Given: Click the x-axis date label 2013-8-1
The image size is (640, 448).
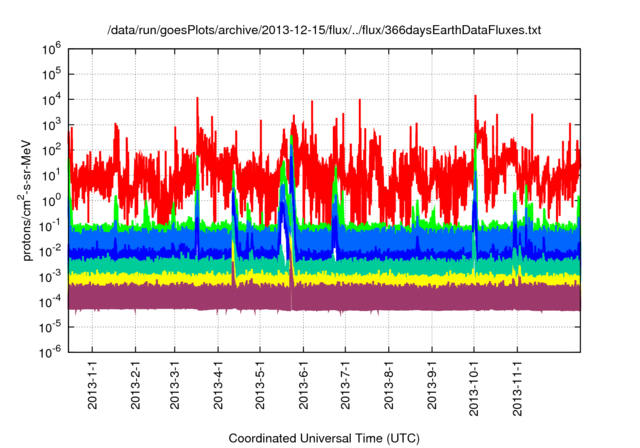Looking at the screenshot, I should tap(389, 385).
